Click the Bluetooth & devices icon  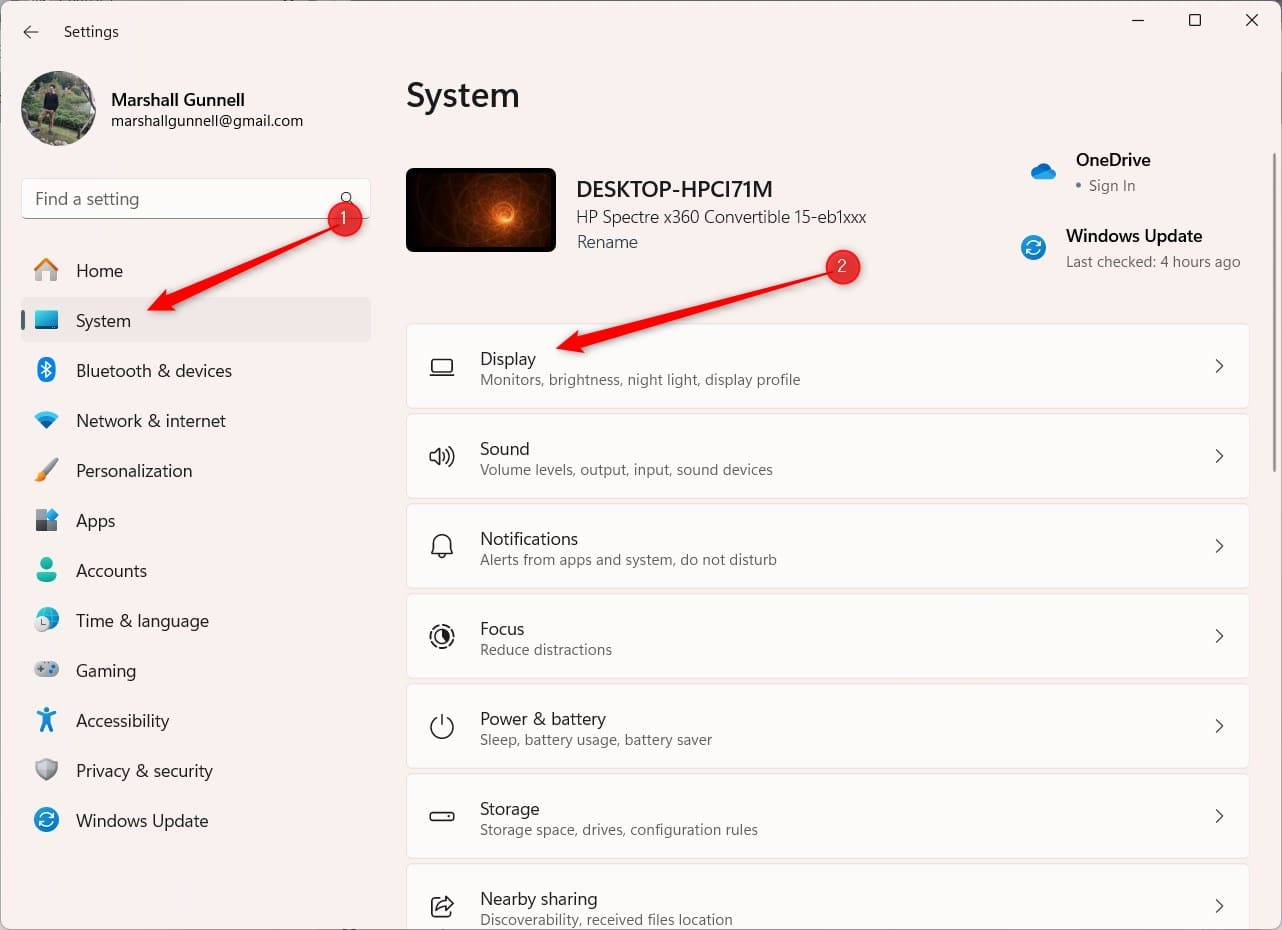coord(46,370)
